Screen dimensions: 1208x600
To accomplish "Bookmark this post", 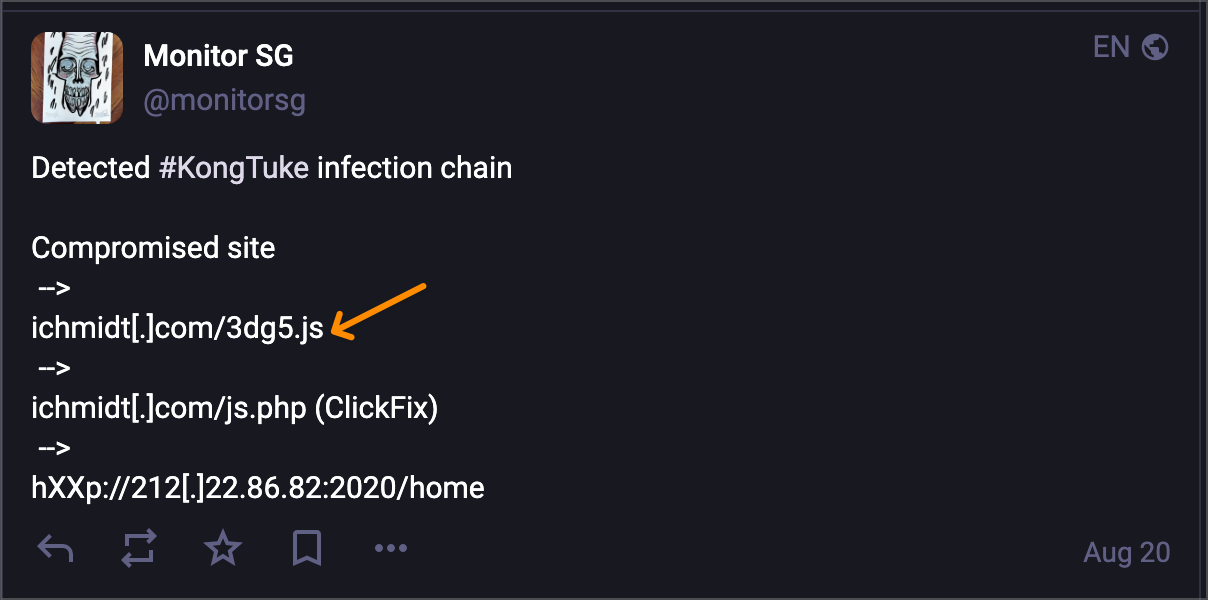I will click(307, 549).
